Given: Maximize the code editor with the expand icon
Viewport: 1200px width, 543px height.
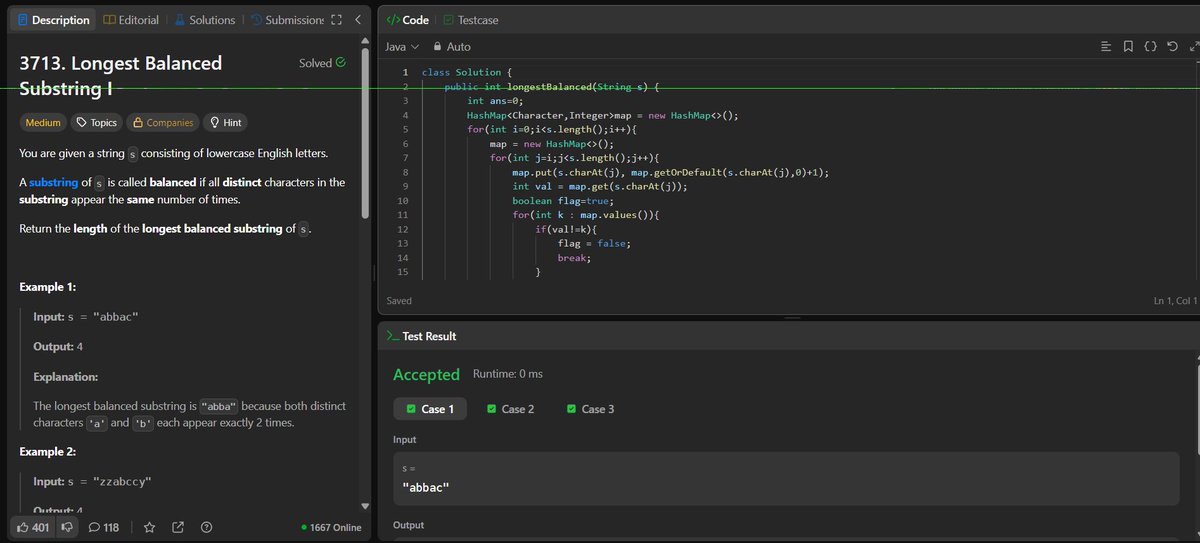Looking at the screenshot, I should pos(1193,47).
